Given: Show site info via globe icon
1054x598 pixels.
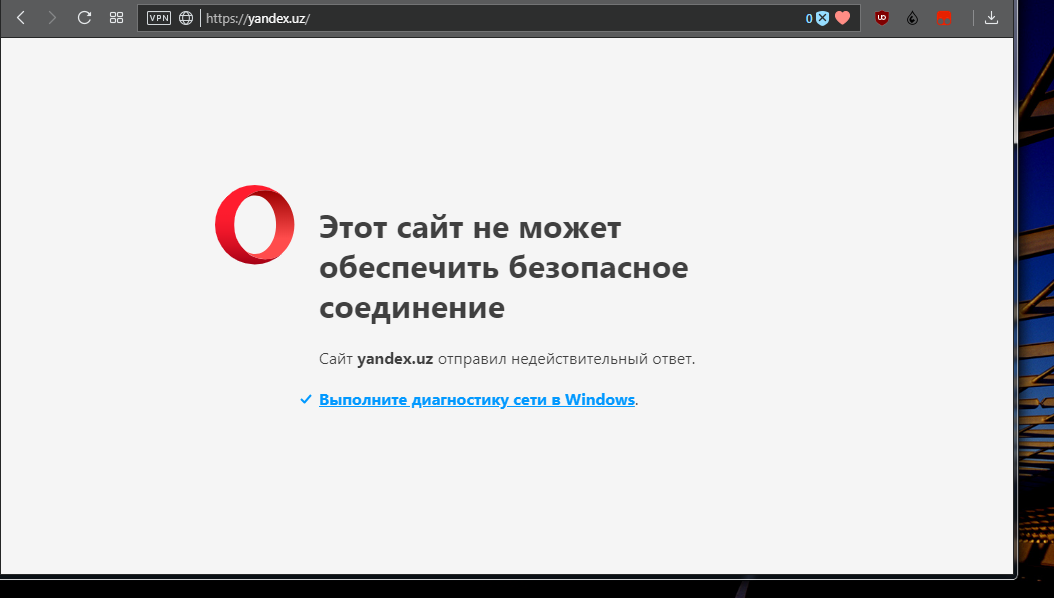Looking at the screenshot, I should click(185, 17).
